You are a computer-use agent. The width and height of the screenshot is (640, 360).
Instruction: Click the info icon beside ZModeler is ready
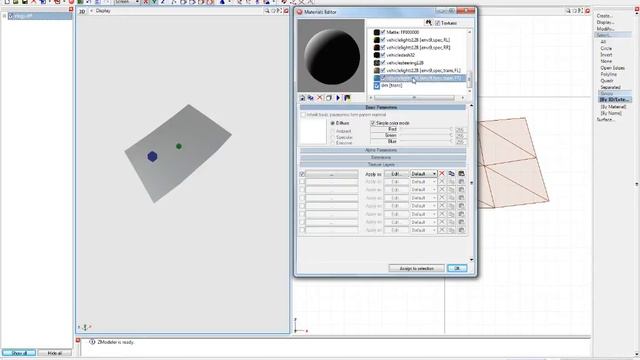coord(92,342)
